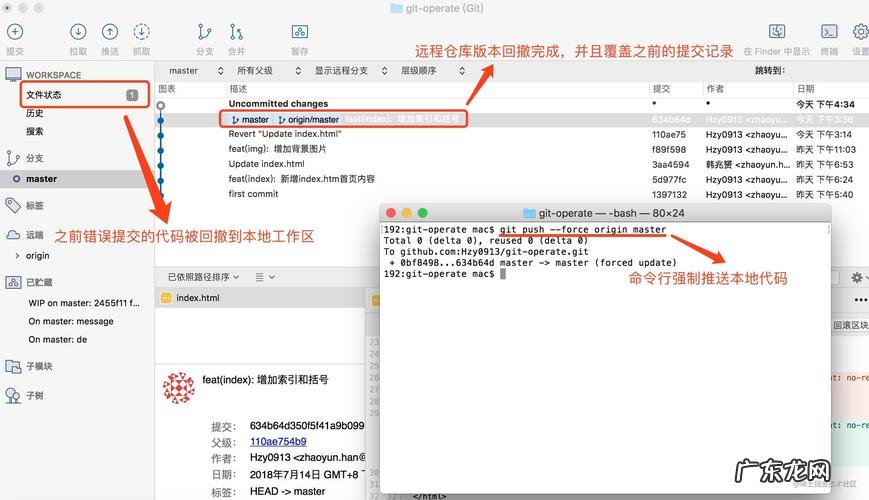Screen dimensions: 869x500
Task: Click the tags (标签) sidebar icon
Action: (x=13, y=205)
